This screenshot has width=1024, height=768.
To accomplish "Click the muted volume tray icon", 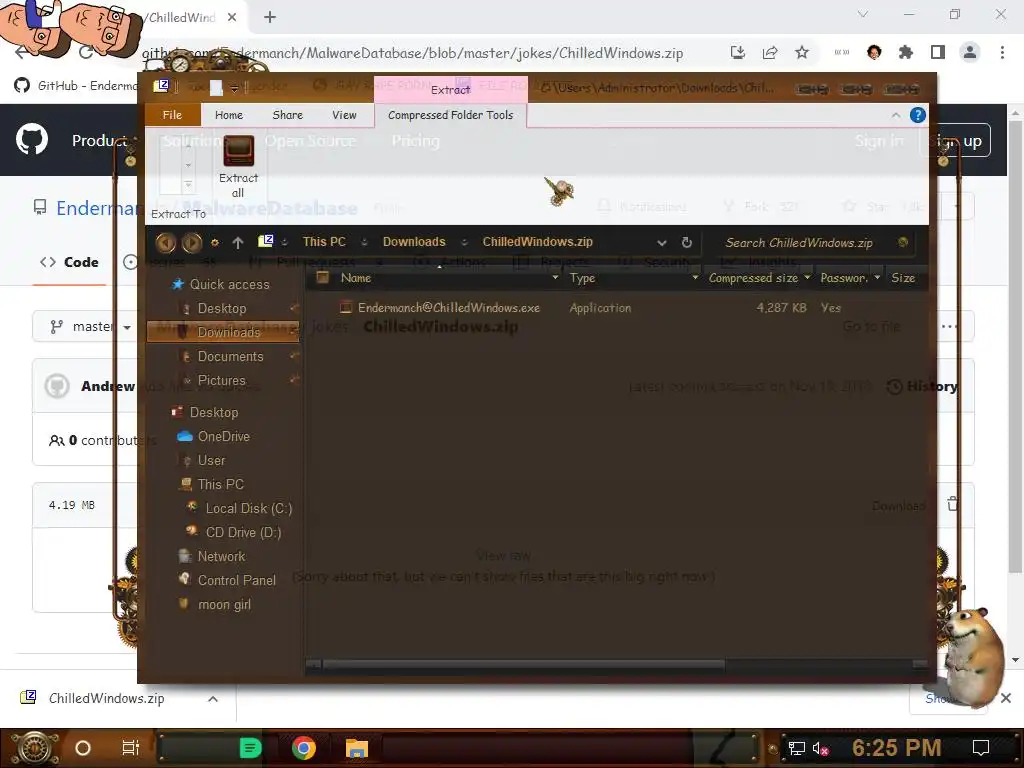I will pos(820,748).
